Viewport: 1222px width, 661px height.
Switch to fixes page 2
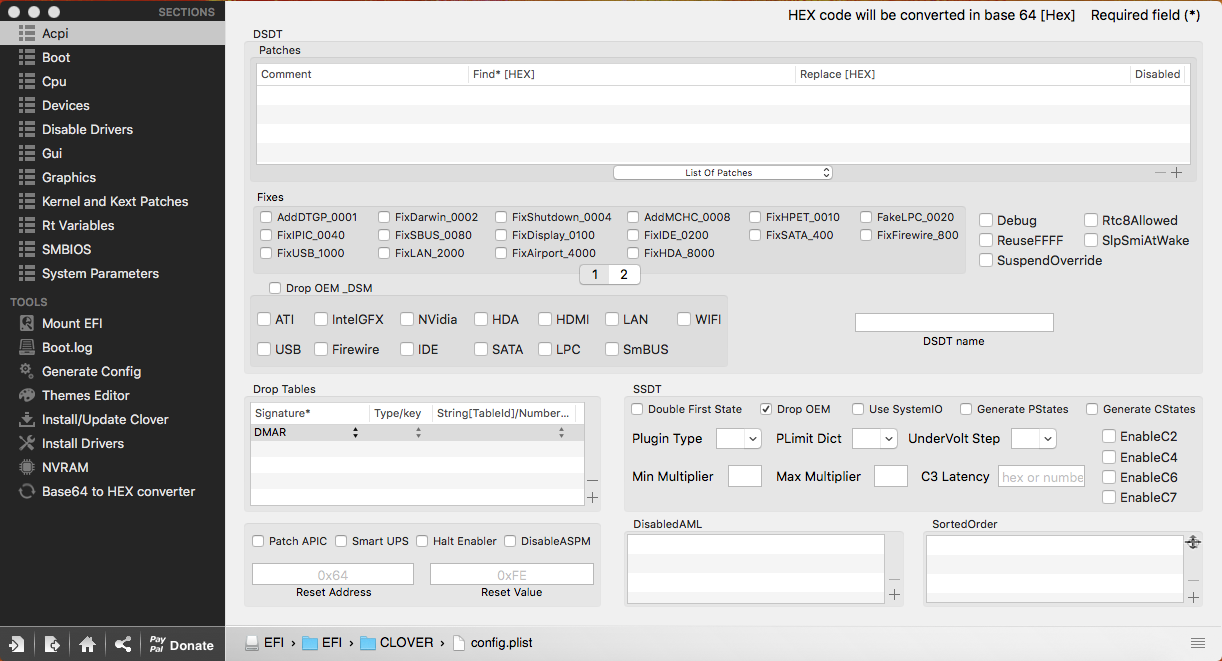coord(623,274)
